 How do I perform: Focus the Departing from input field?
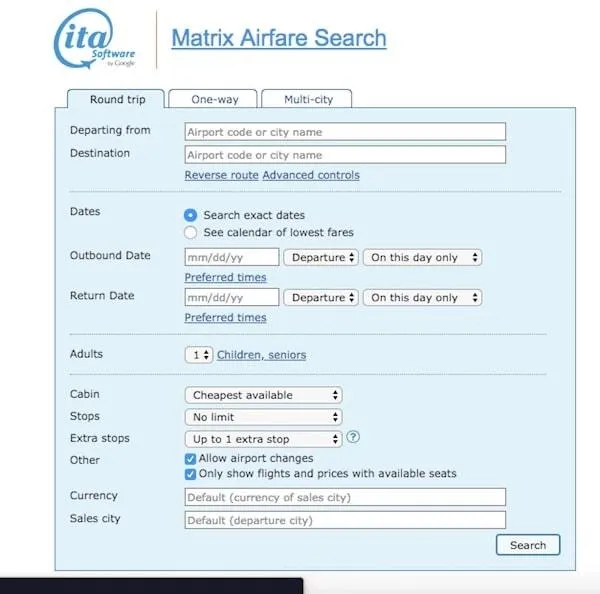[345, 132]
